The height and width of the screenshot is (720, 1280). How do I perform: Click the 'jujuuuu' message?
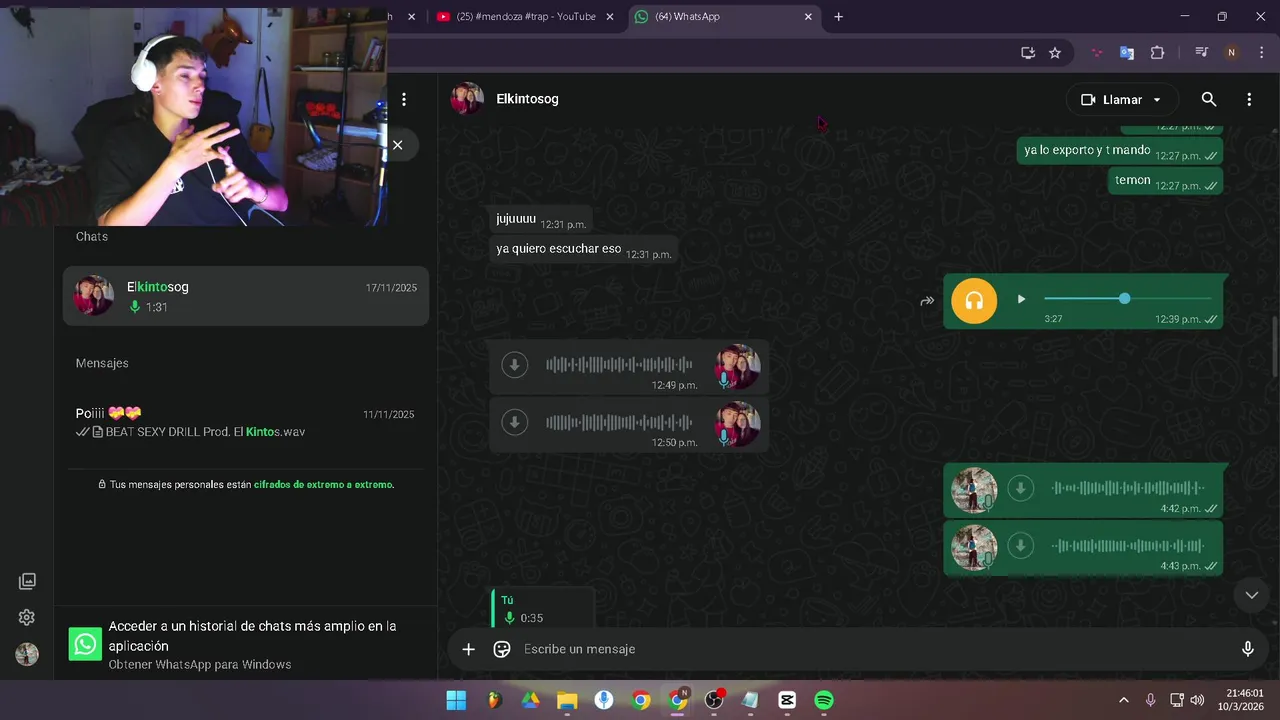click(x=541, y=220)
